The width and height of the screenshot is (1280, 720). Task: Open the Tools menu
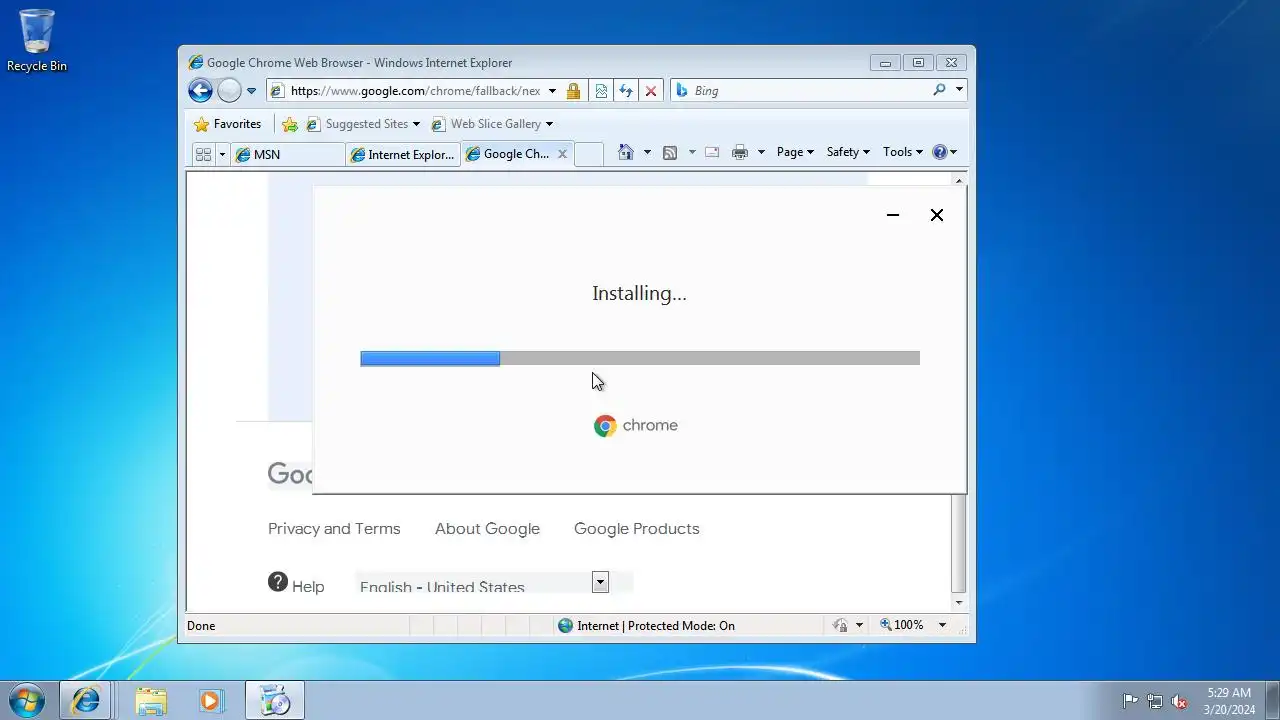(902, 152)
